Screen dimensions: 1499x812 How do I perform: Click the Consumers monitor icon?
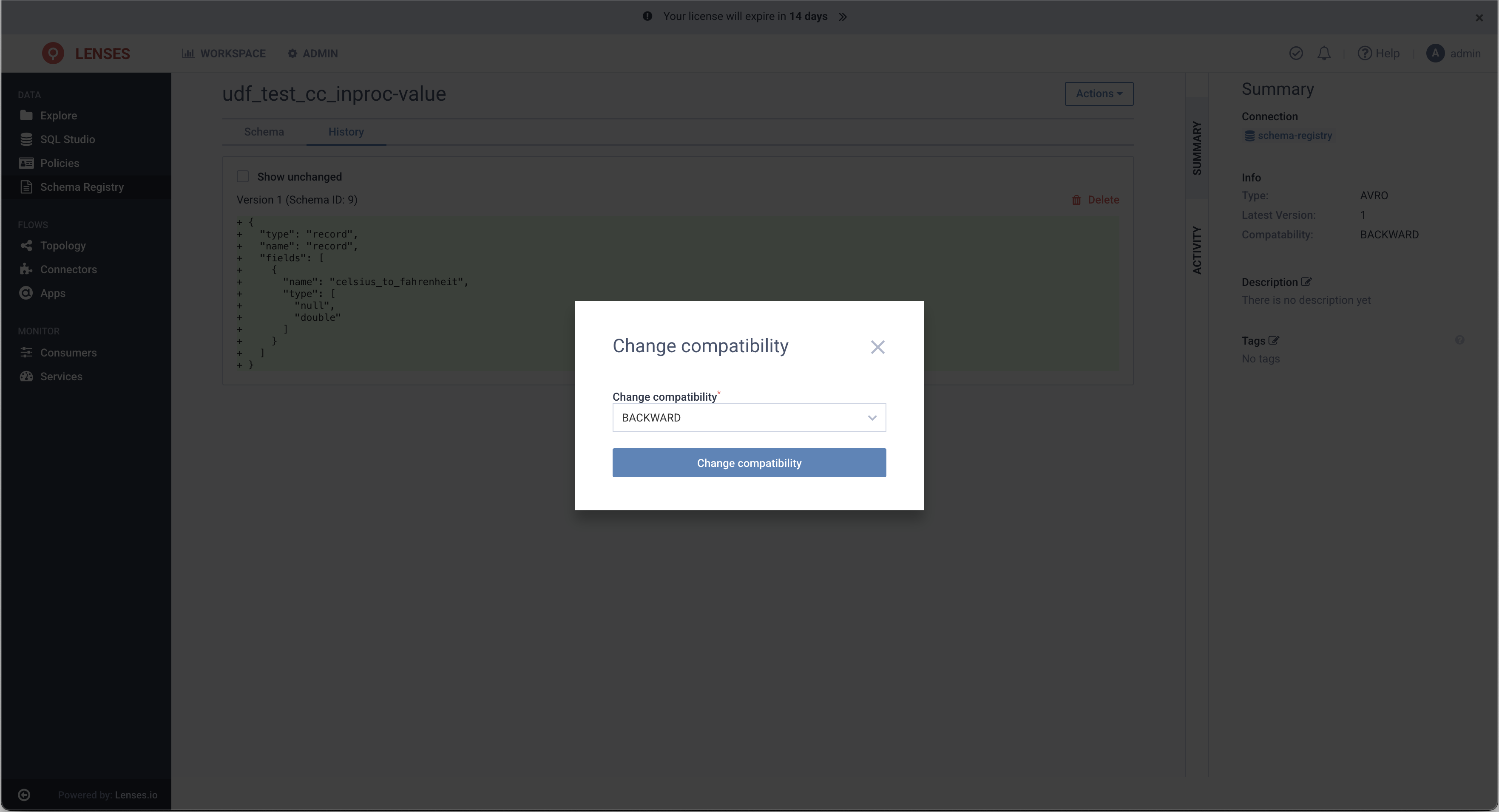point(26,352)
